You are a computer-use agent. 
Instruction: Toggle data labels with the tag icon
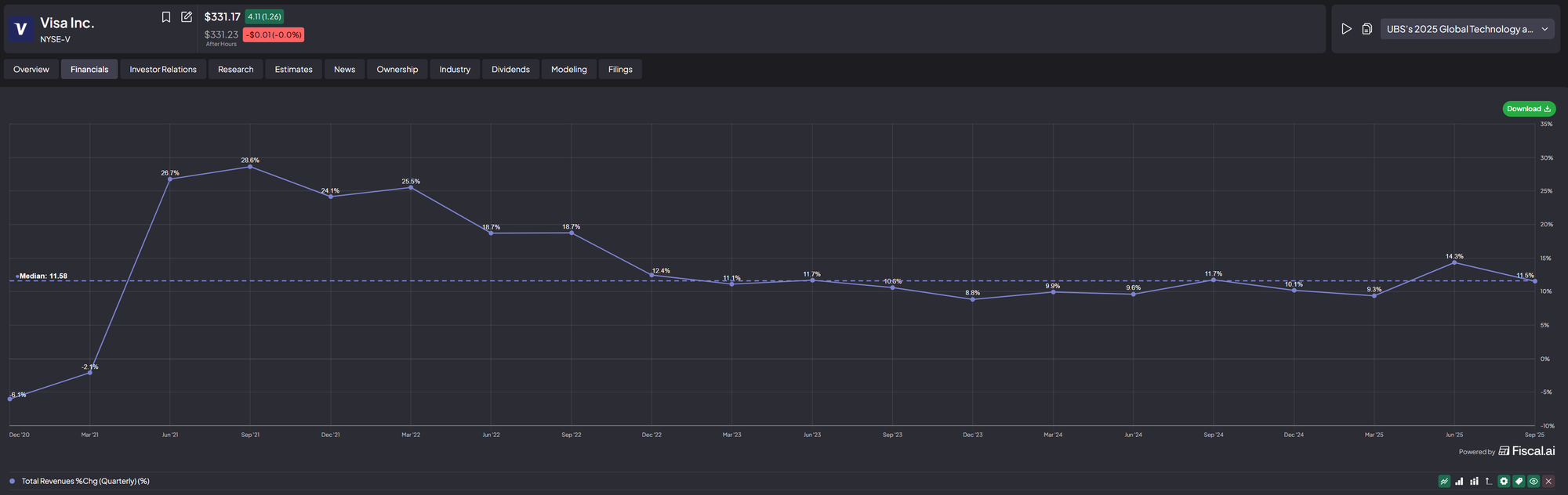tap(1519, 482)
